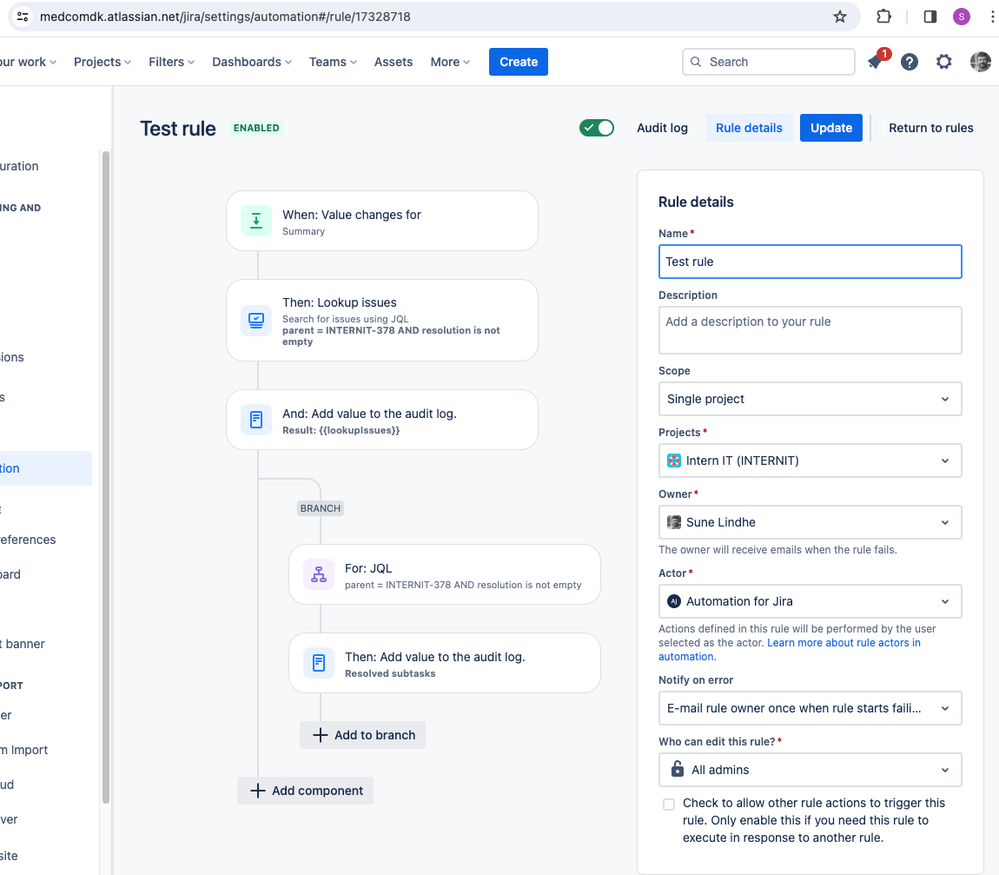This screenshot has width=999, height=875.
Task: Check allow other rule actions to trigger
Action: tap(668, 804)
